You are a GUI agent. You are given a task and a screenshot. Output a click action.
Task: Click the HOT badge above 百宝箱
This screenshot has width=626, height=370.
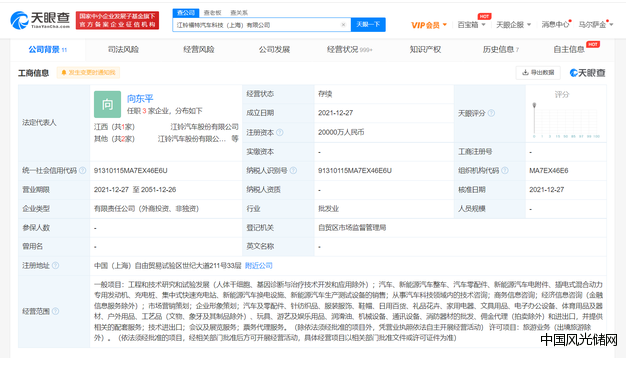pyautogui.click(x=484, y=16)
